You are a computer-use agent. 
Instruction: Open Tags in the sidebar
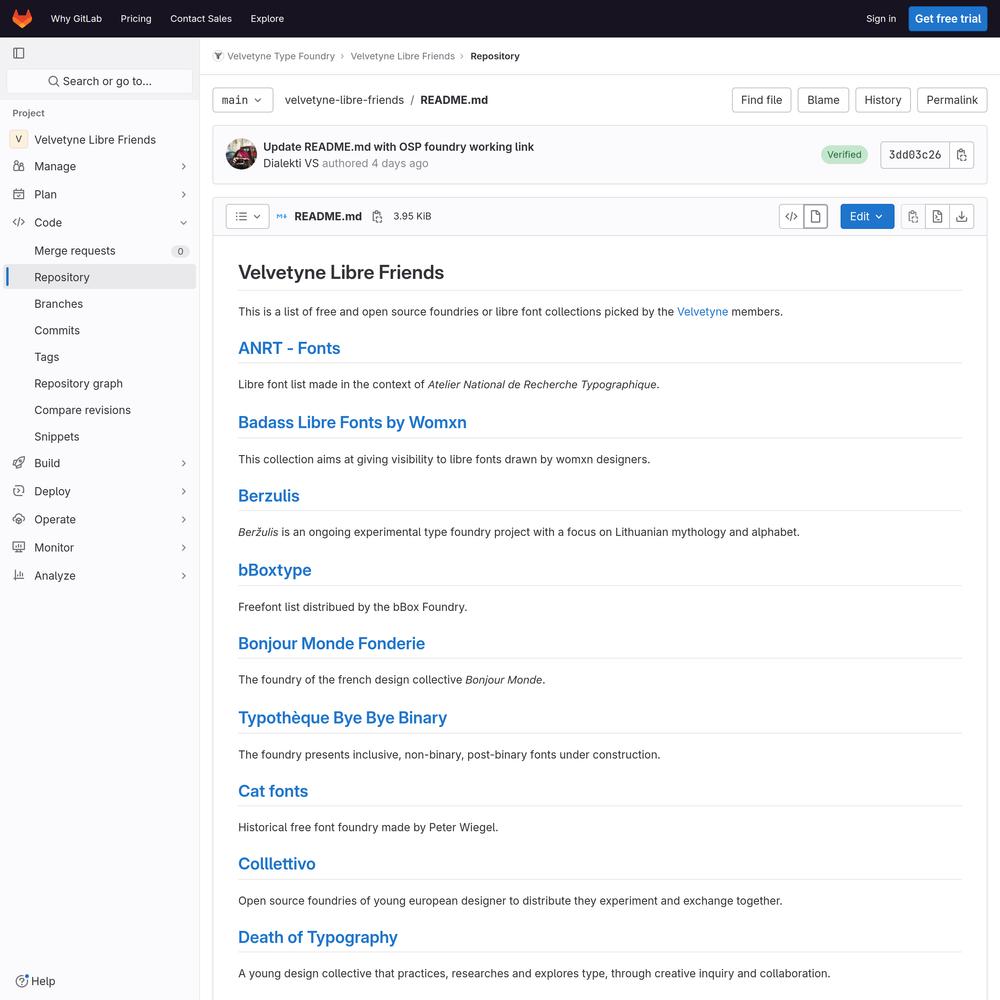click(x=99, y=357)
